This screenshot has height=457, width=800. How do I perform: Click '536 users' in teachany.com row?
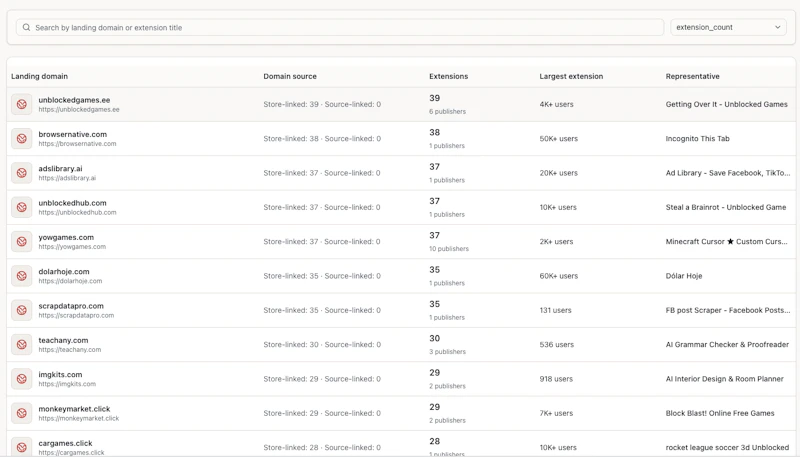click(557, 345)
